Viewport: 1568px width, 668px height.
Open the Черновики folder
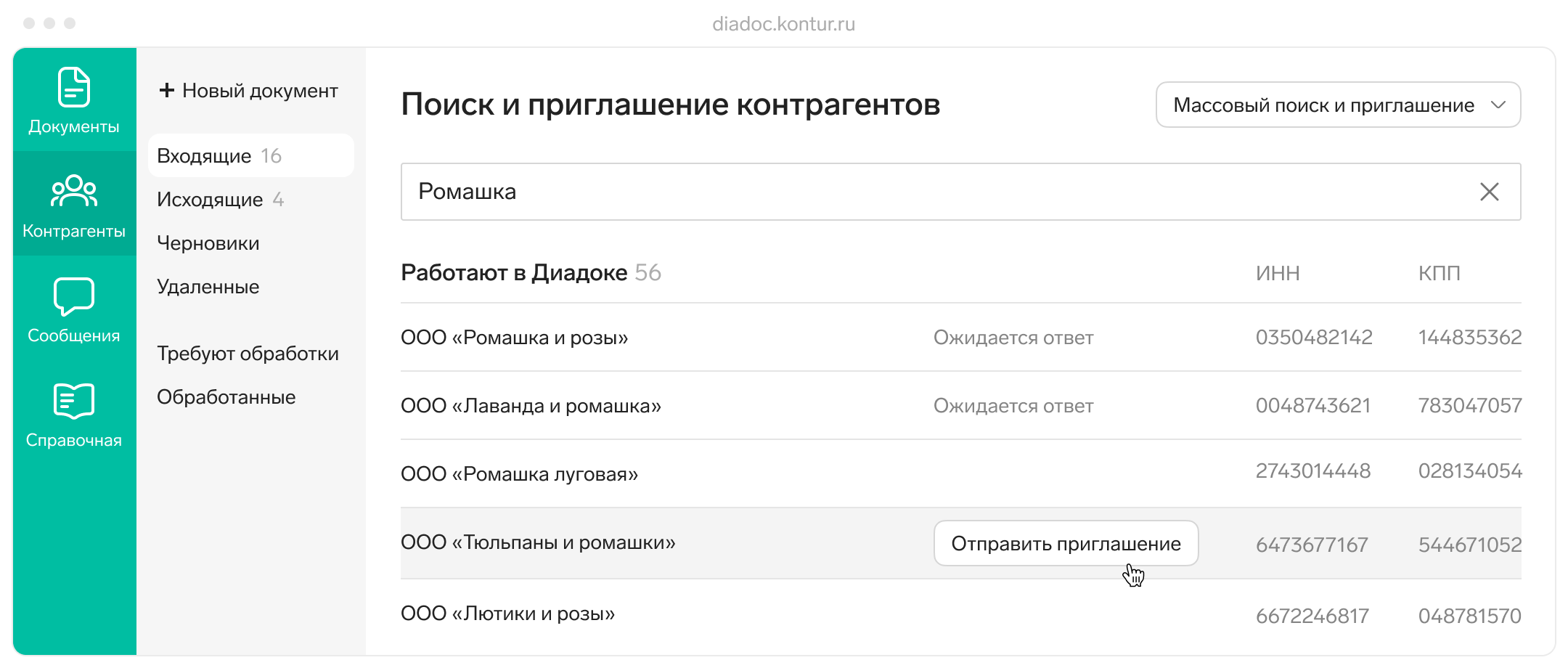point(208,243)
